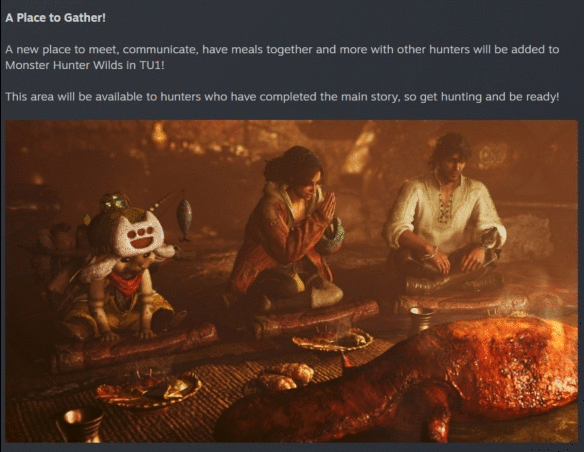
Task: Click the log seat under the woman
Action: point(317,316)
